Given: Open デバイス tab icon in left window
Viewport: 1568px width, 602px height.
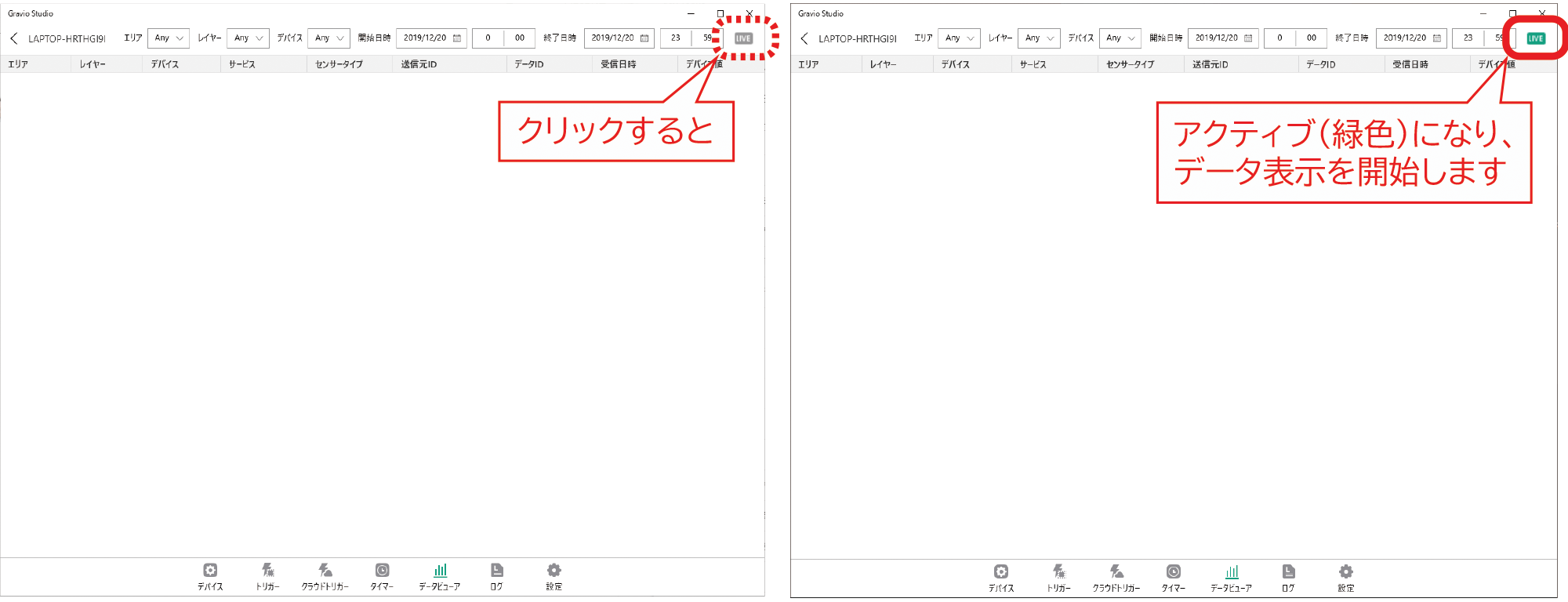Looking at the screenshot, I should [x=210, y=570].
